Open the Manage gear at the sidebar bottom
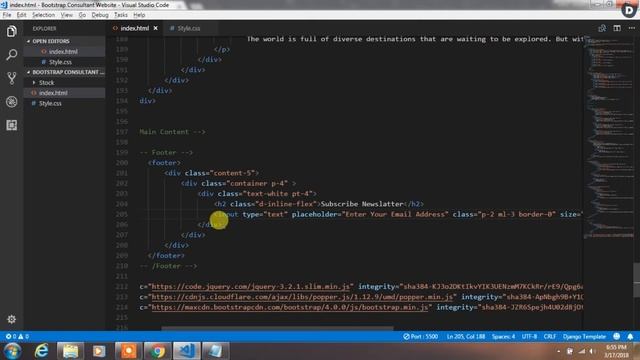 pos(11,319)
